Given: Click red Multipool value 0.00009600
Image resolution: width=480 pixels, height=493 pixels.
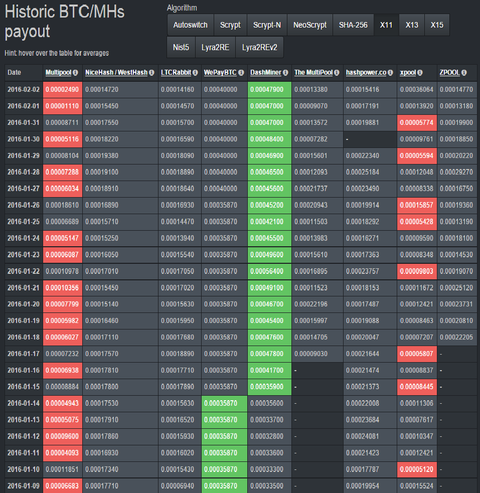Looking at the screenshot, I should click(62, 436).
